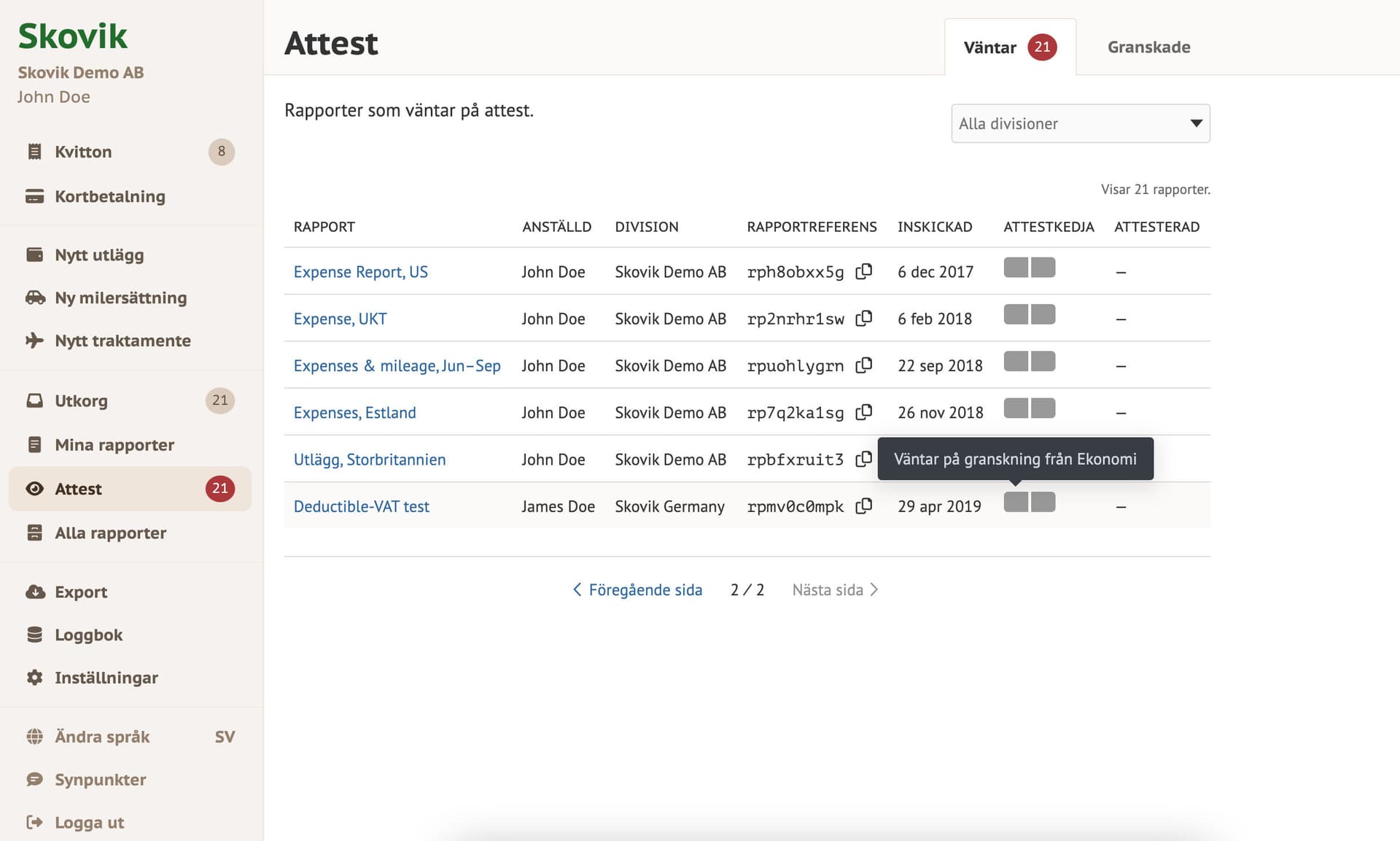The image size is (1400, 841).
Task: Click the Ändra språk globe icon
Action: click(34, 737)
